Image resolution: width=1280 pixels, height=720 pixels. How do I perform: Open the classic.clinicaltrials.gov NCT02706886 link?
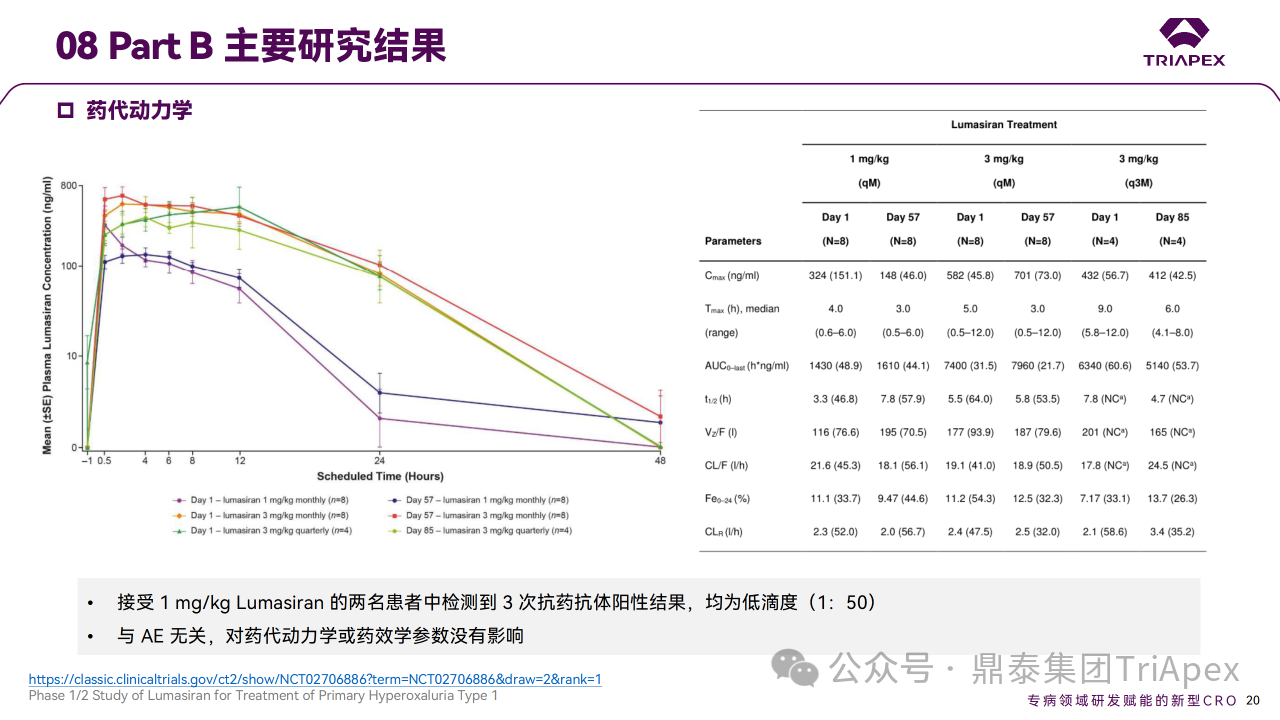point(314,679)
